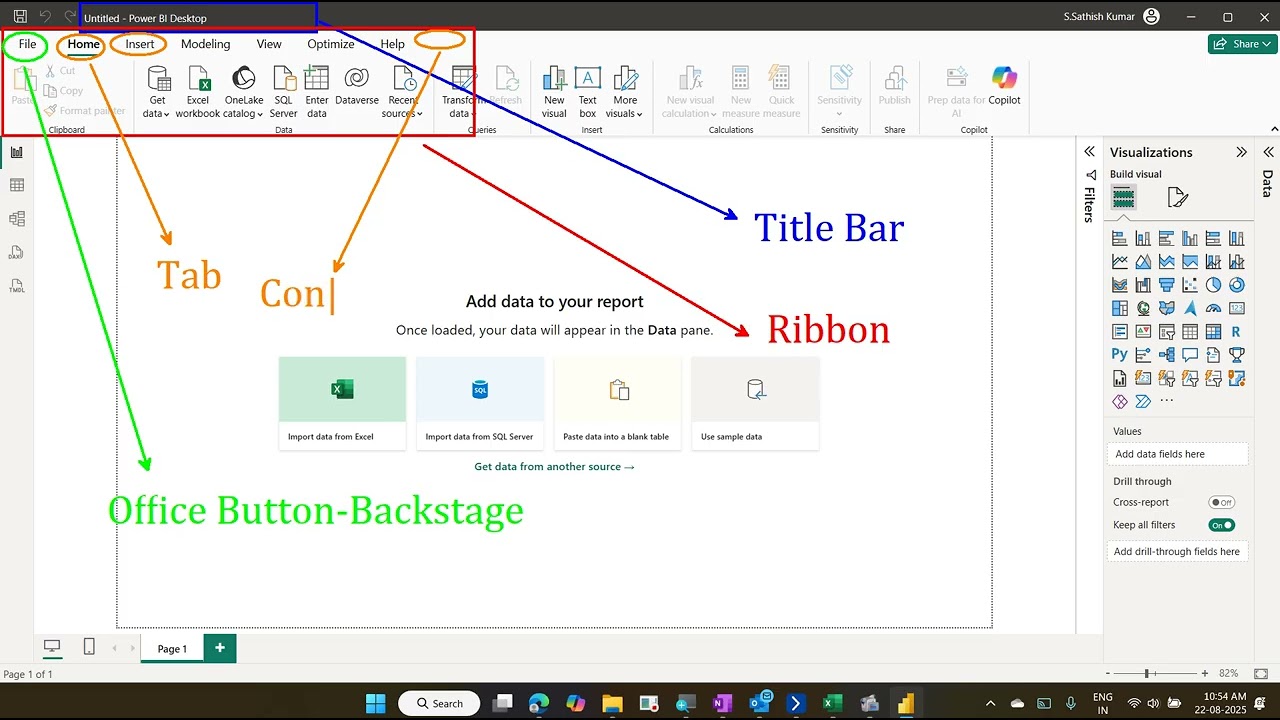
Task: Select the Funnel chart visual
Action: 1167,285
